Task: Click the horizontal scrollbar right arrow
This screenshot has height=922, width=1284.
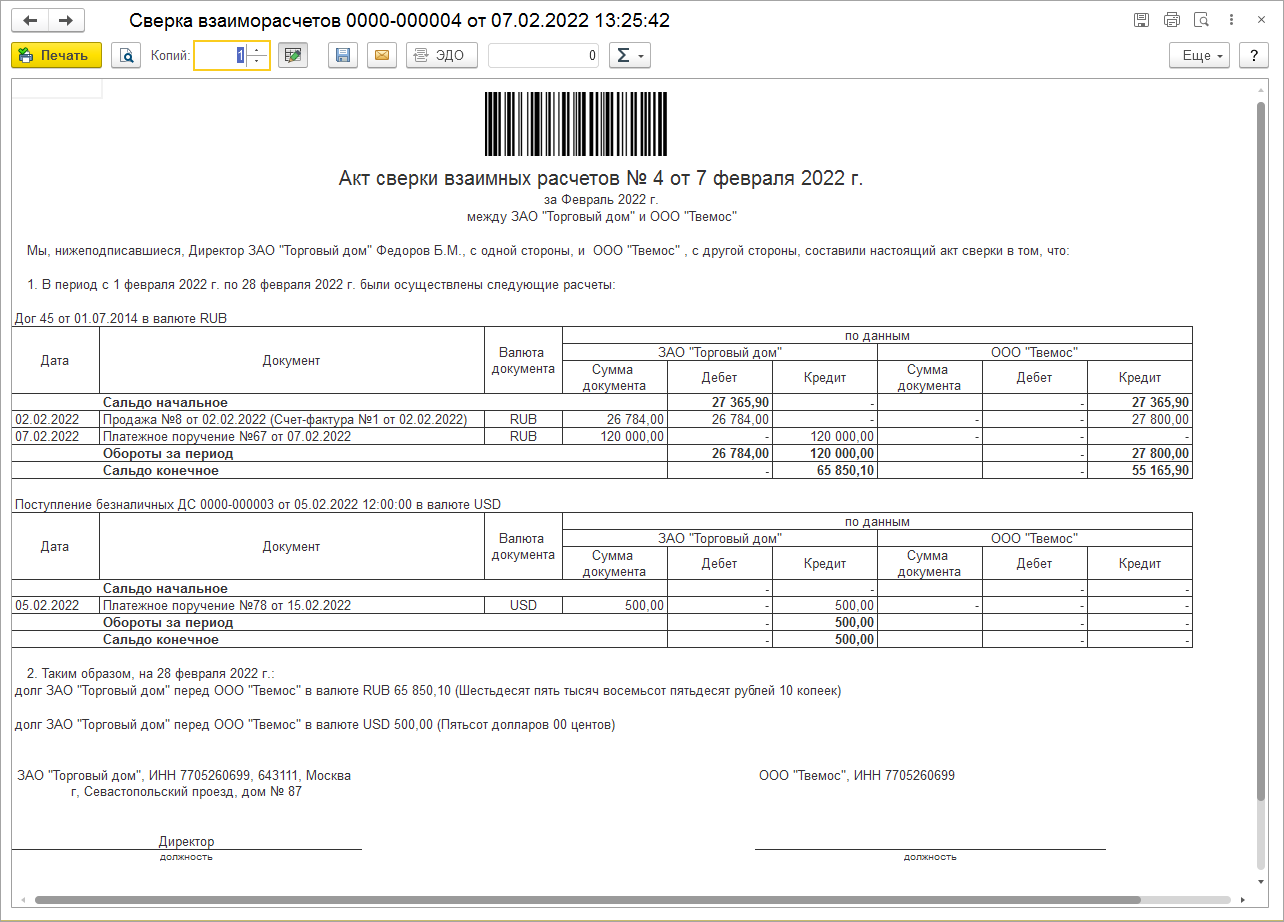Action: click(x=1245, y=899)
